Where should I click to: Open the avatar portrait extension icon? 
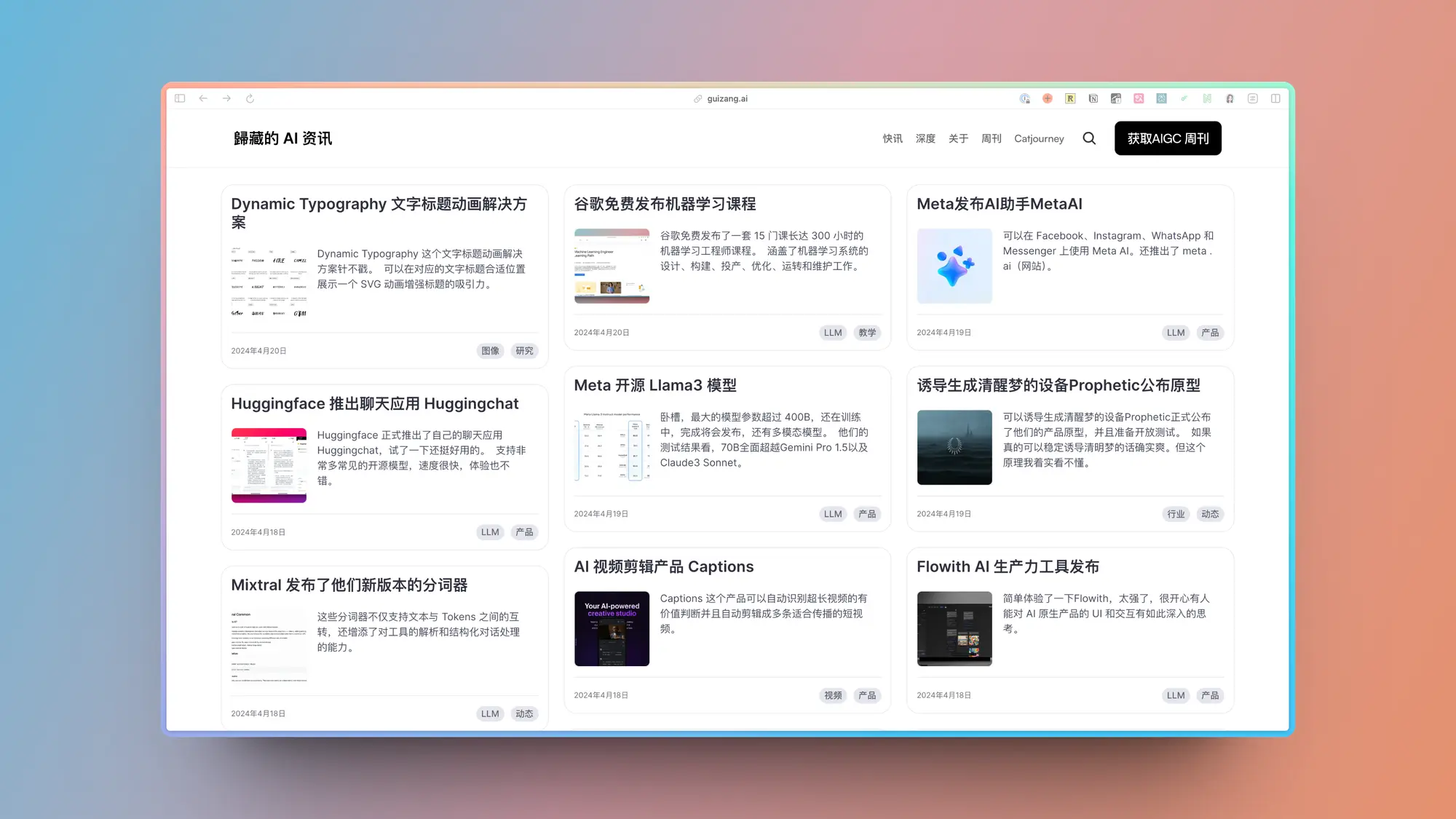[1230, 98]
